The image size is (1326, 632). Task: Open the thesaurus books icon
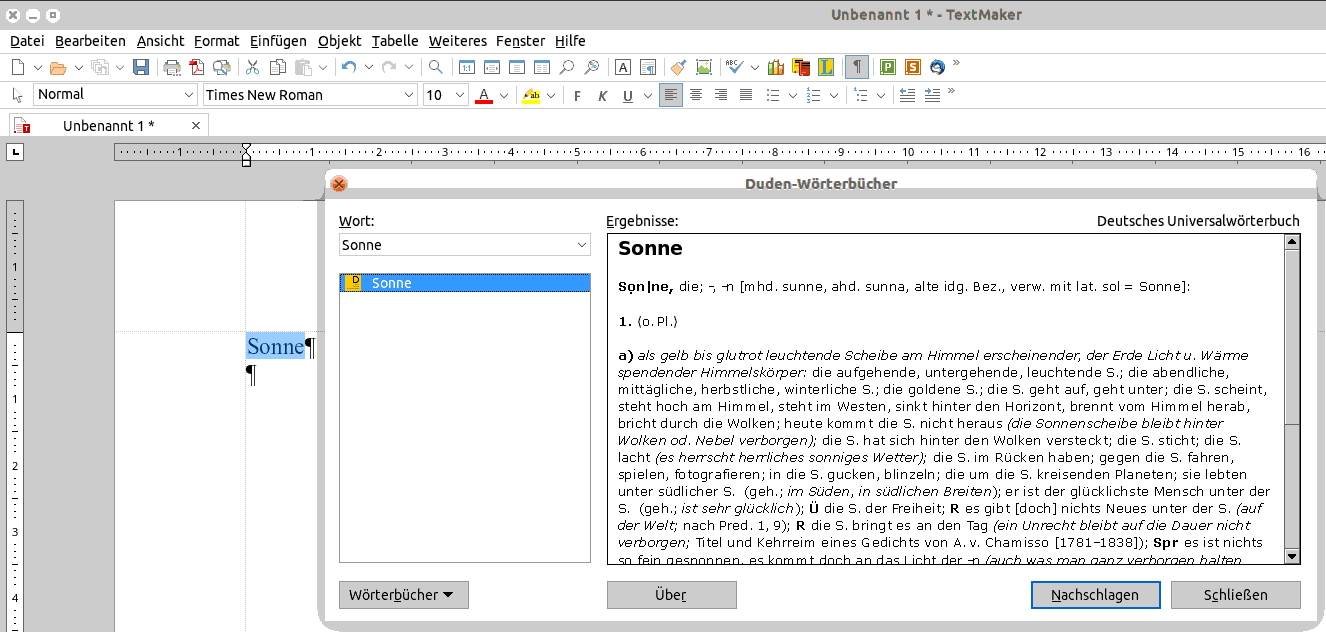pos(776,67)
